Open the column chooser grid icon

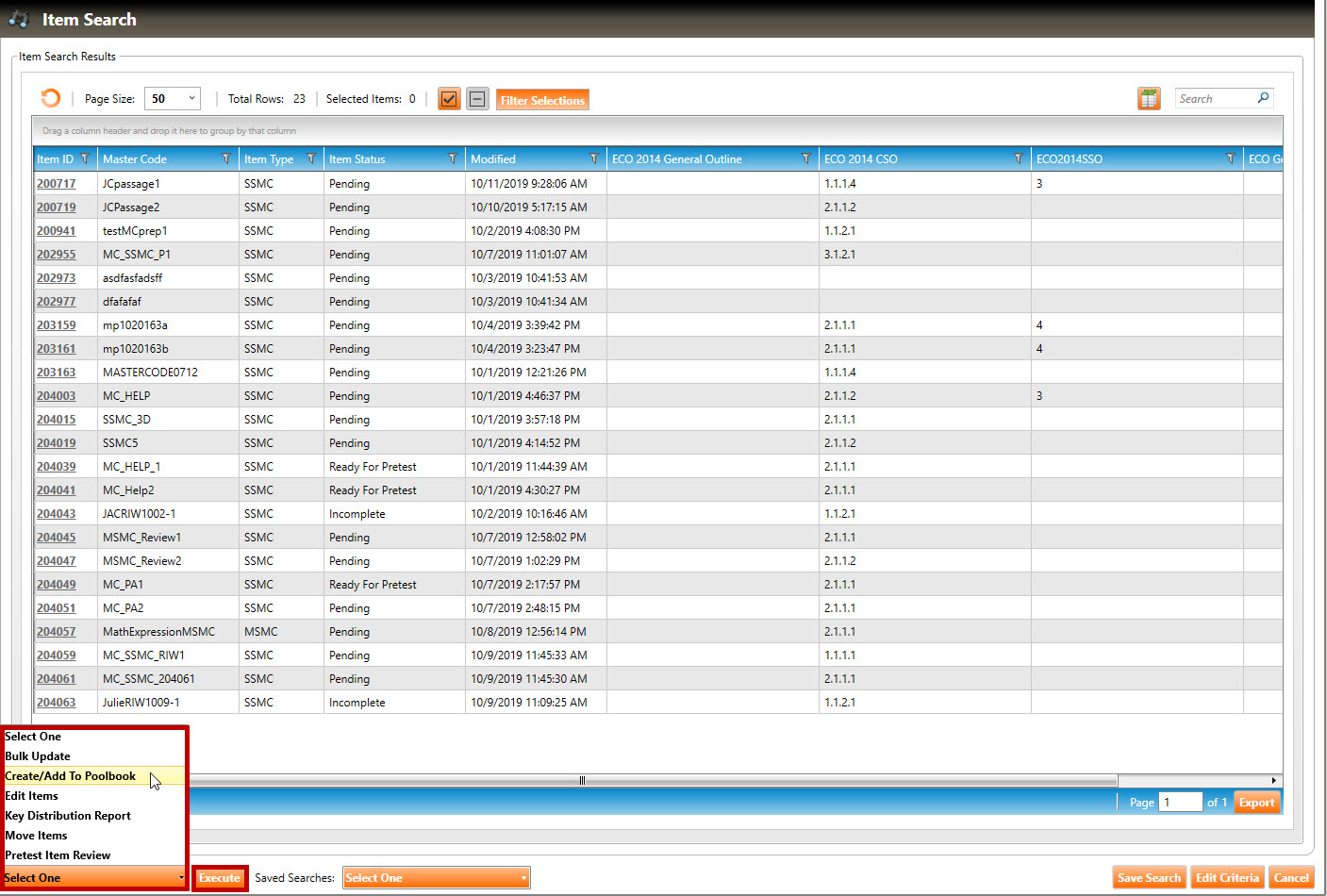(1149, 99)
